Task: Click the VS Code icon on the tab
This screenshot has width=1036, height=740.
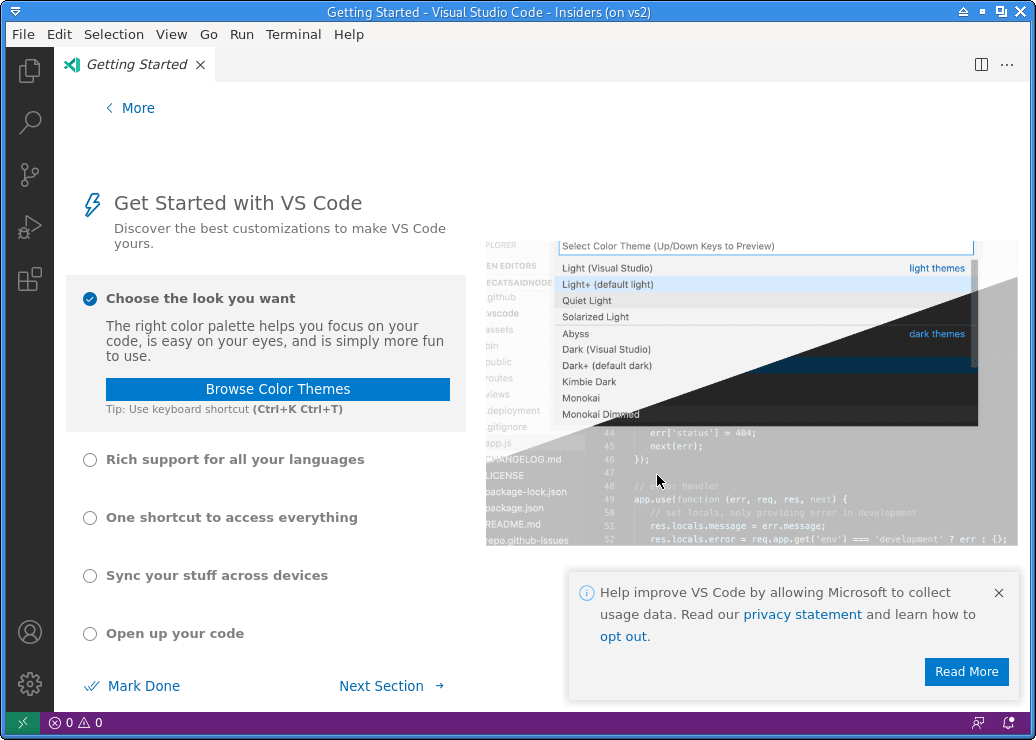Action: tap(72, 65)
